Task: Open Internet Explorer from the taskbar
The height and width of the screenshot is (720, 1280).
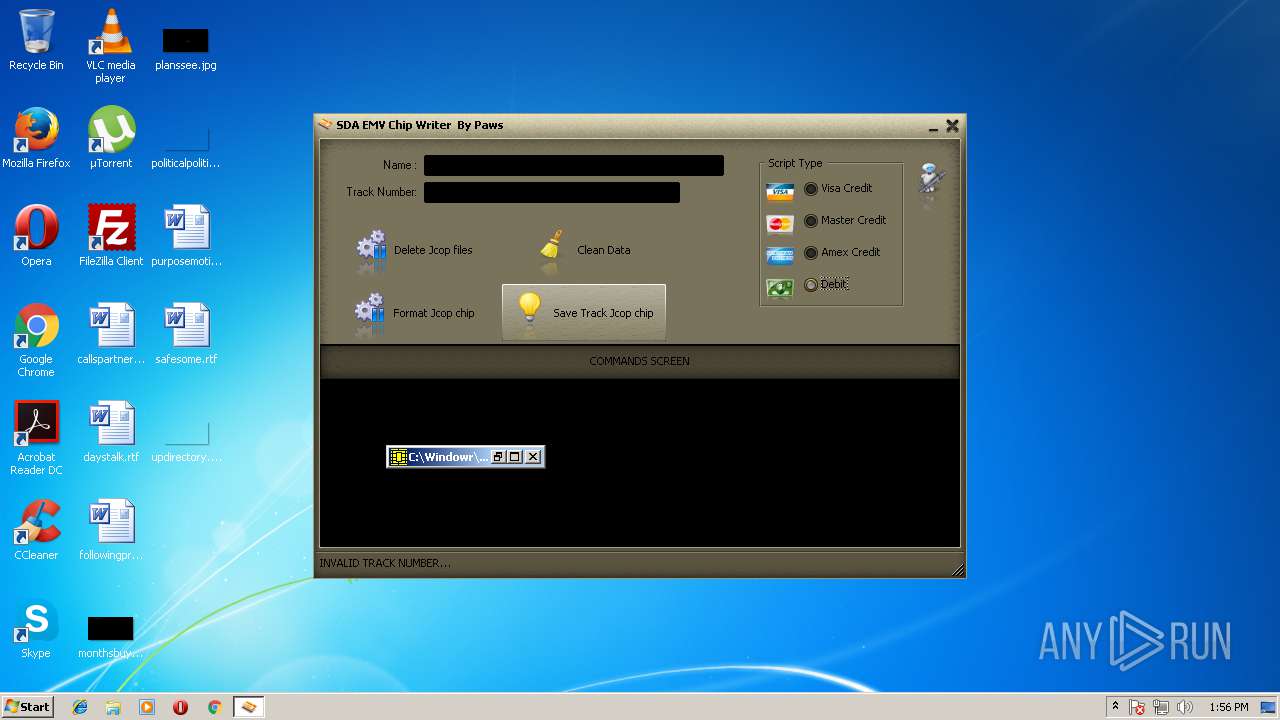Action: pos(80,707)
